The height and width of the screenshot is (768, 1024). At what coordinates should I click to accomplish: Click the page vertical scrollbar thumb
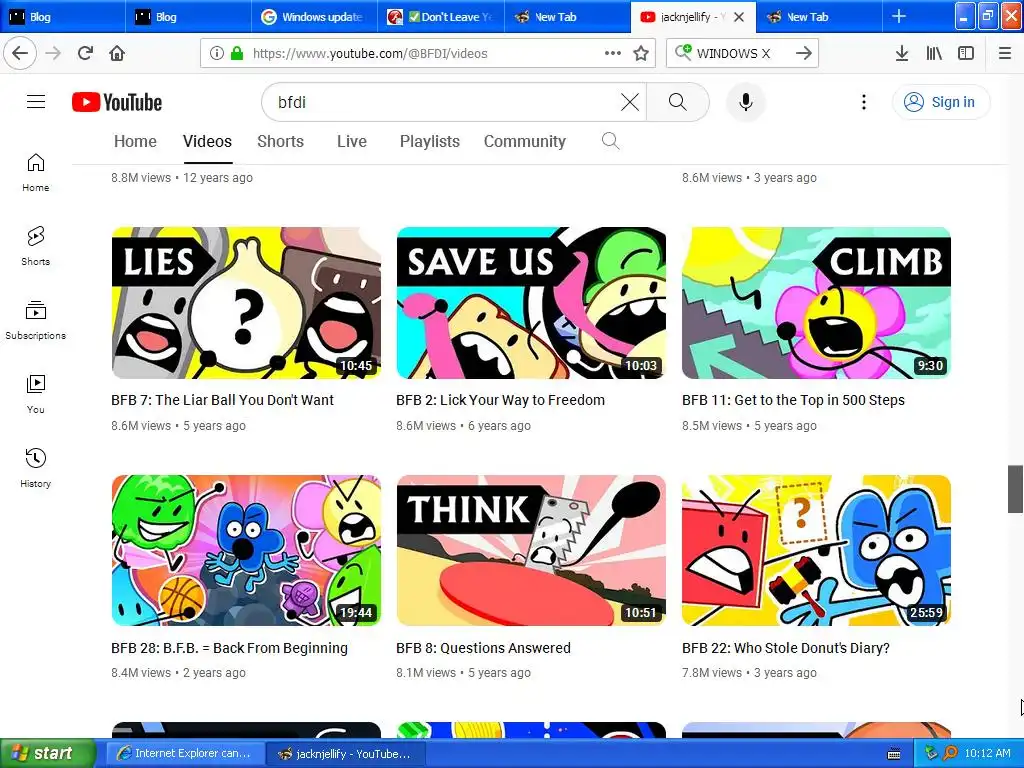coord(1015,489)
